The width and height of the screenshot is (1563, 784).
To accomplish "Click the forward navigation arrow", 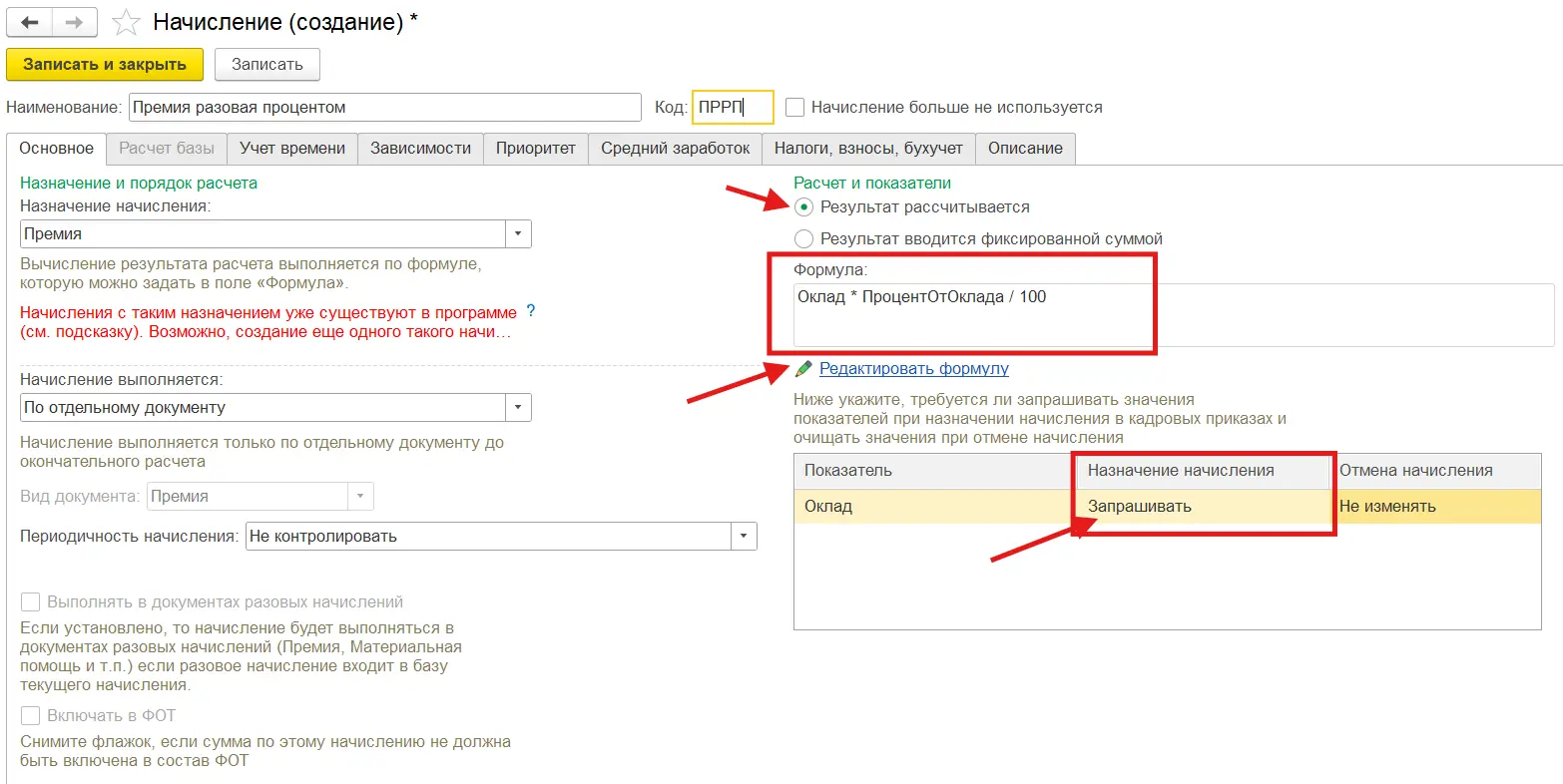I will click(75, 22).
